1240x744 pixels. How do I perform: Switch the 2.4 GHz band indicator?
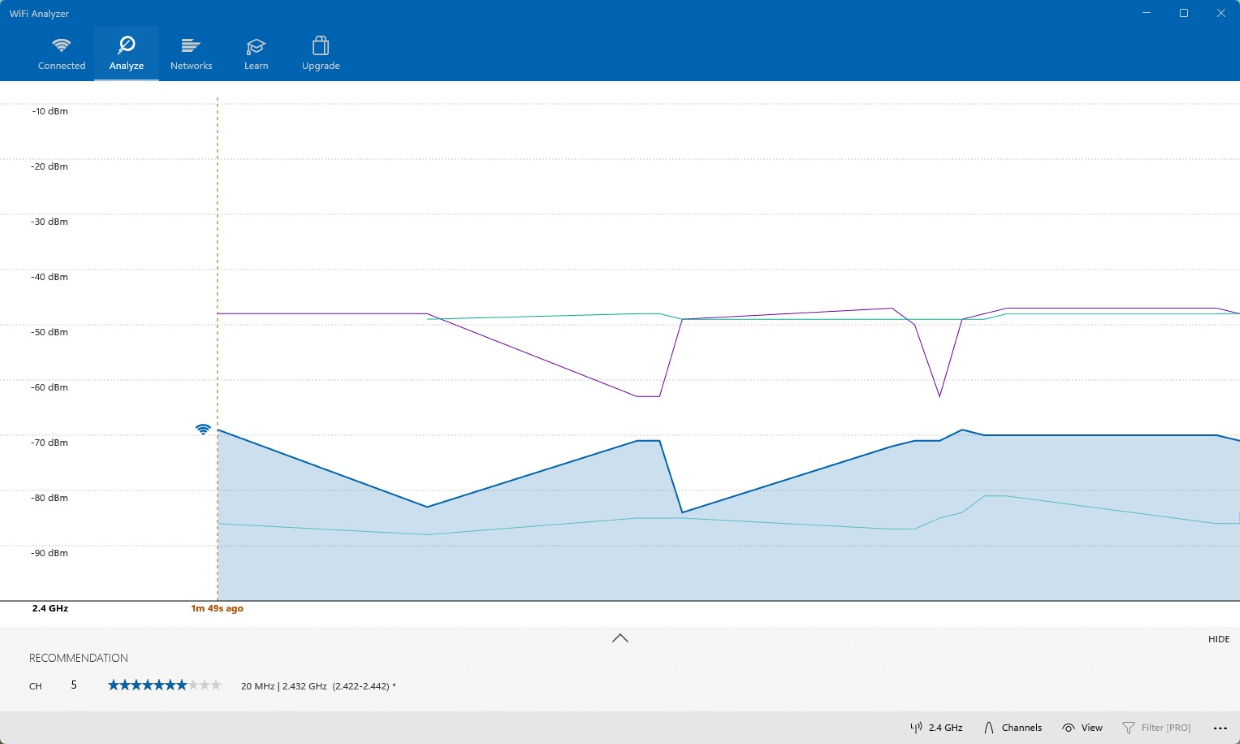(x=938, y=727)
